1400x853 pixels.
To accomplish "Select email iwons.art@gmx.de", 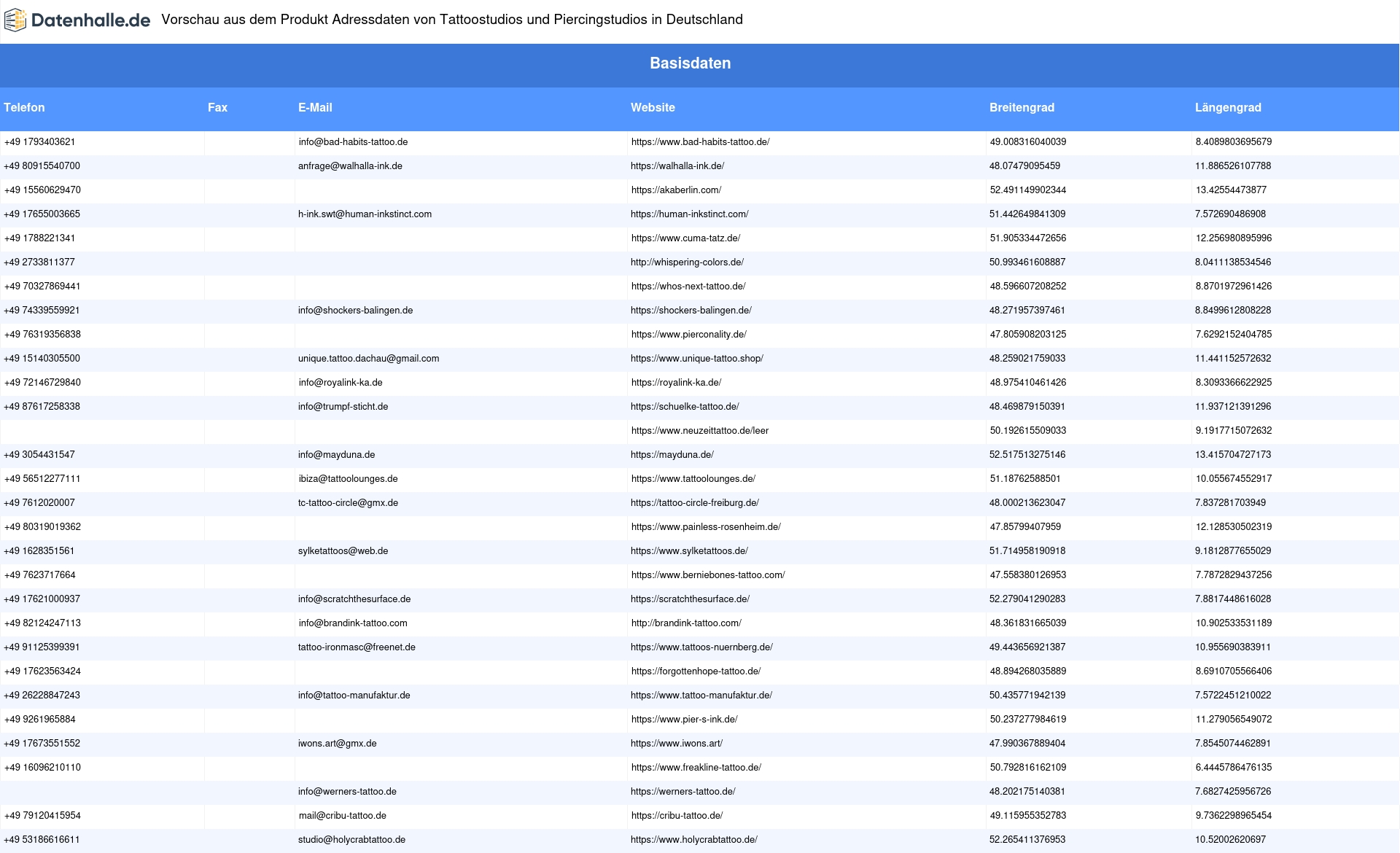I will [x=337, y=744].
